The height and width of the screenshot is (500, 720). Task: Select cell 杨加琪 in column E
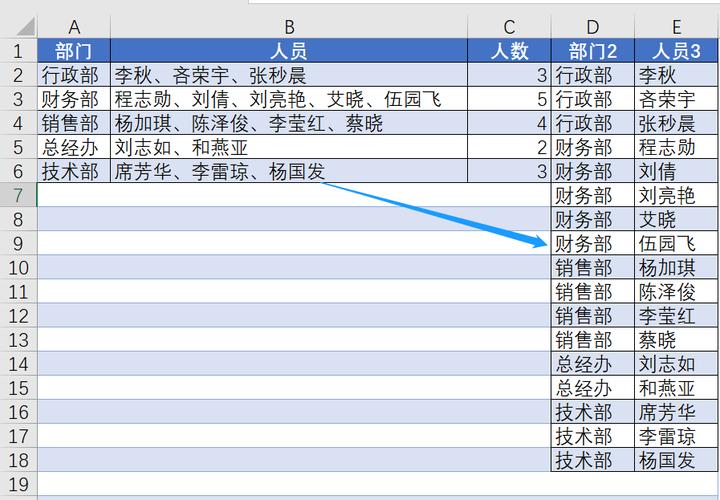(676, 267)
